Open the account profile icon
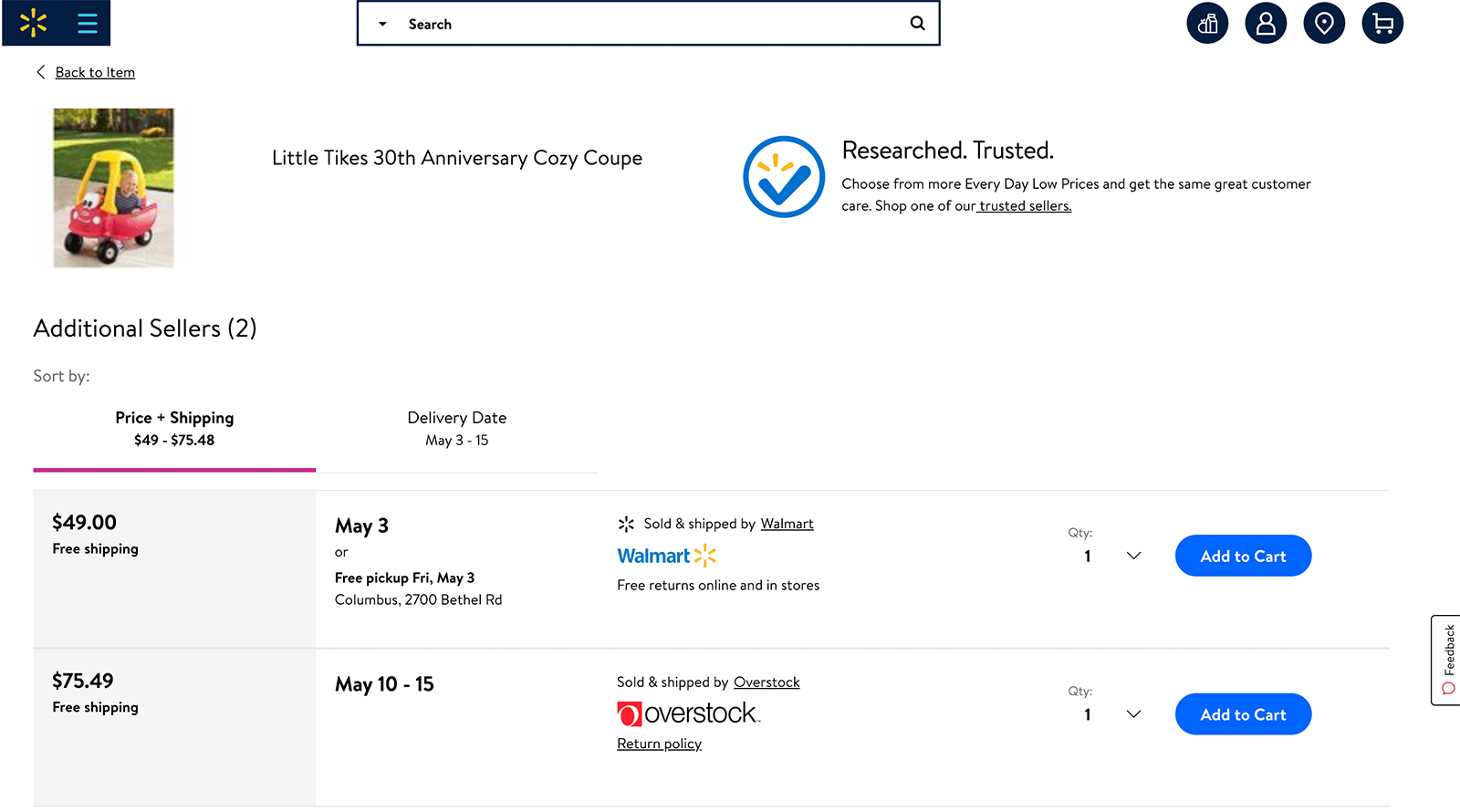The width and height of the screenshot is (1460, 812). [x=1266, y=23]
